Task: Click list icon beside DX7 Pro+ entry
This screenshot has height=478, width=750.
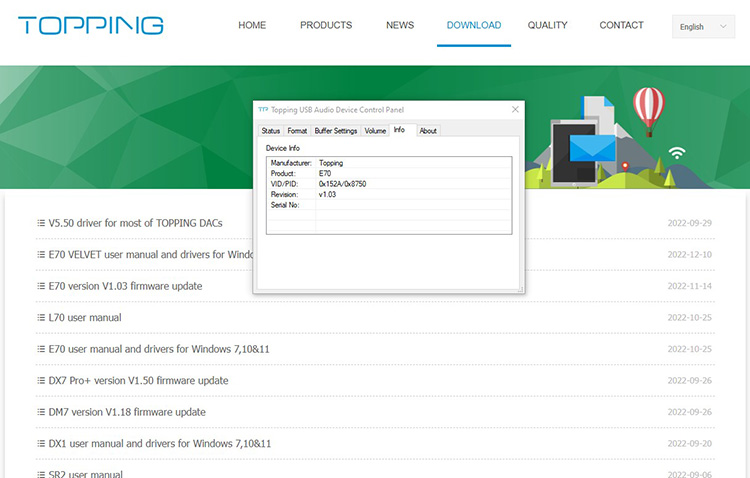Action: tap(41, 381)
